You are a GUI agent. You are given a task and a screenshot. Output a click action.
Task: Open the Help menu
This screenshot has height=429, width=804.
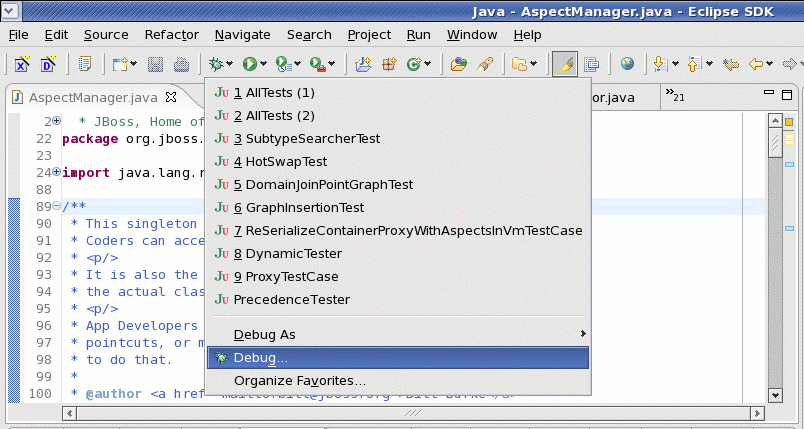pos(527,35)
